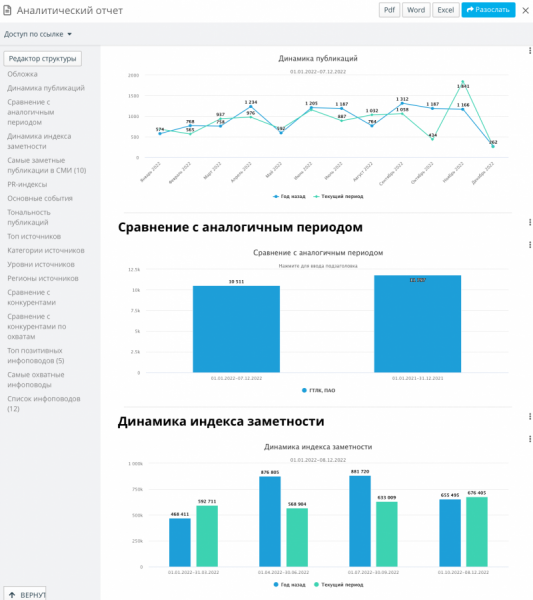
Task: Click the Разослать send button
Action: tap(488, 10)
